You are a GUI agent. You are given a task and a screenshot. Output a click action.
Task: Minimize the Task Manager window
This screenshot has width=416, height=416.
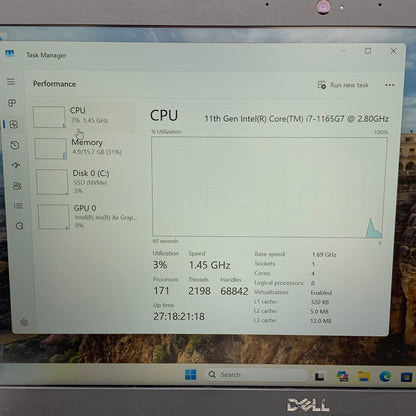pyautogui.click(x=343, y=51)
